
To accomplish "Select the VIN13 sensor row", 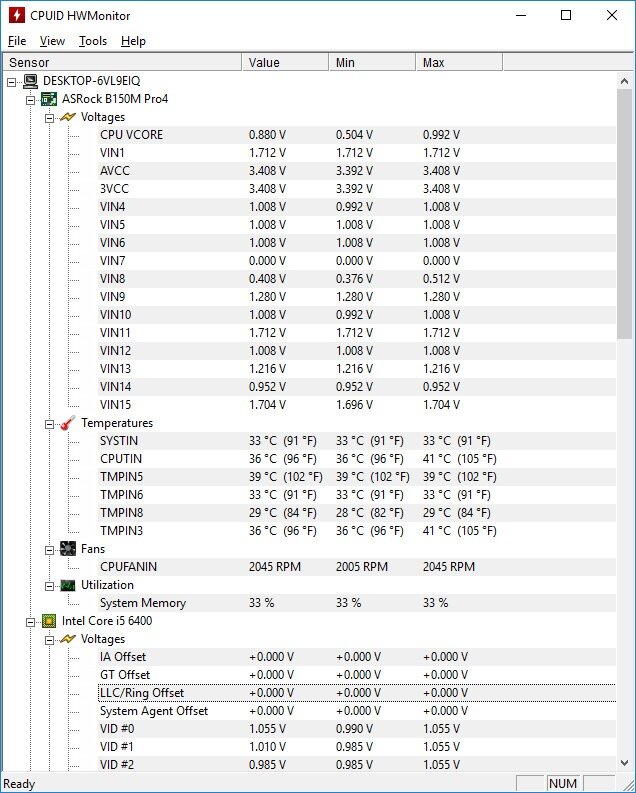I will click(x=357, y=369).
